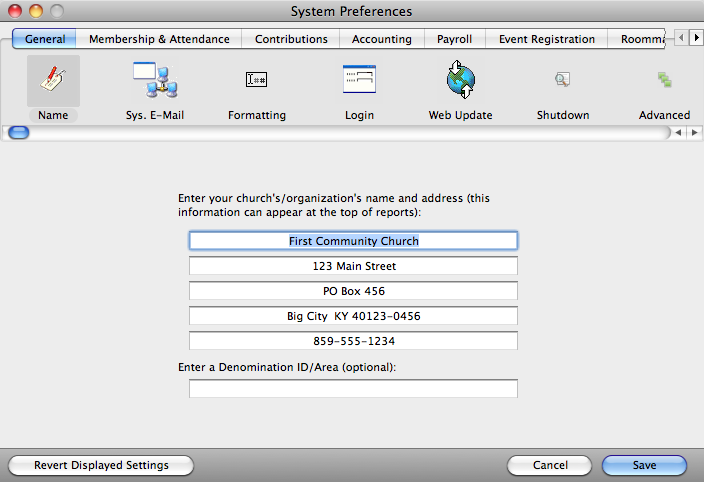This screenshot has width=704, height=482.
Task: Open the Web Update icon
Action: (x=460, y=82)
